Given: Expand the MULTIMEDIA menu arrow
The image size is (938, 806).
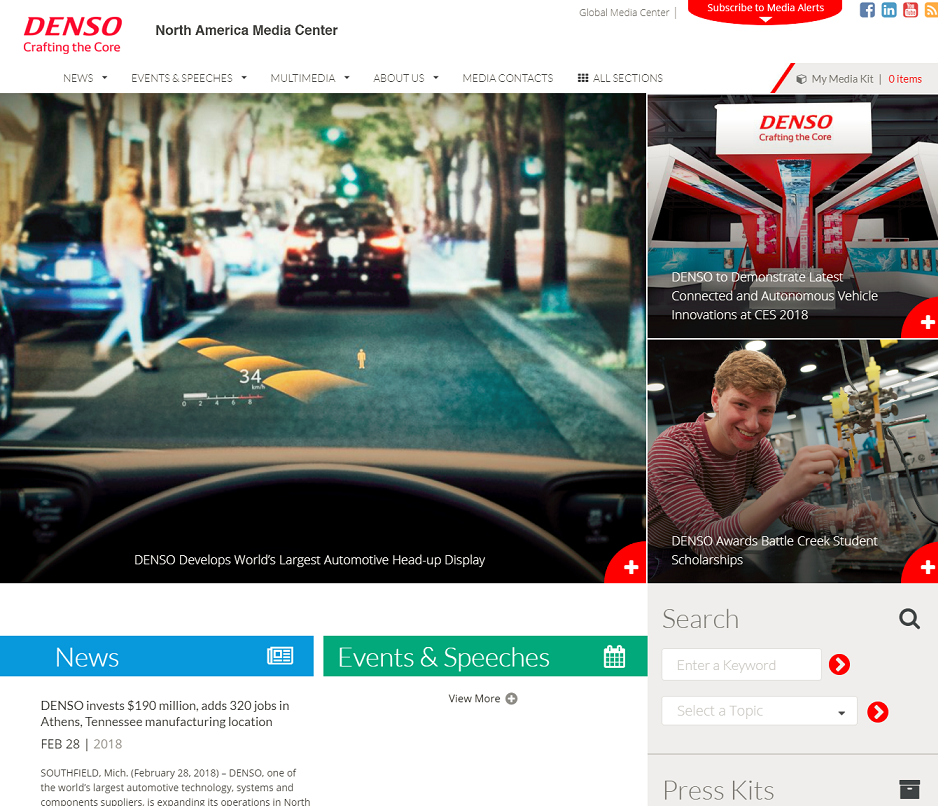Looking at the screenshot, I should coord(347,78).
